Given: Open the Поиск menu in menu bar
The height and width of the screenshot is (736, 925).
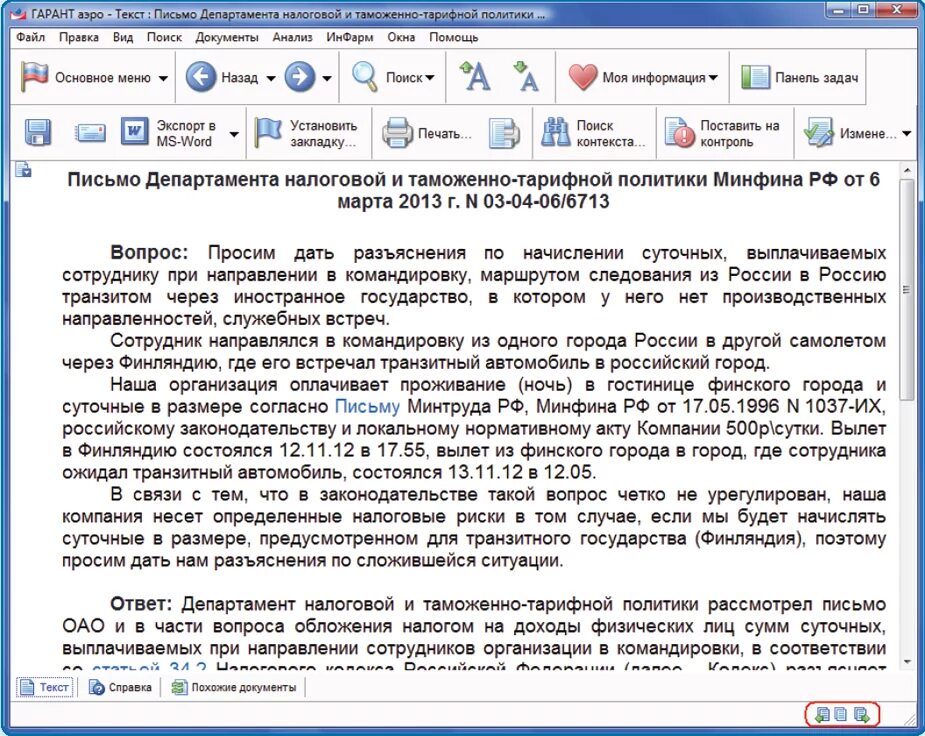Looking at the screenshot, I should [164, 37].
